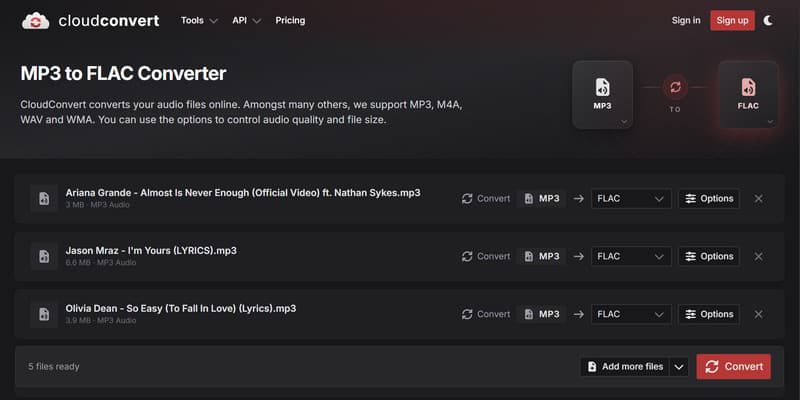800x400 pixels.
Task: Click the file icon beside Jason Mraz track
Action: (44, 256)
